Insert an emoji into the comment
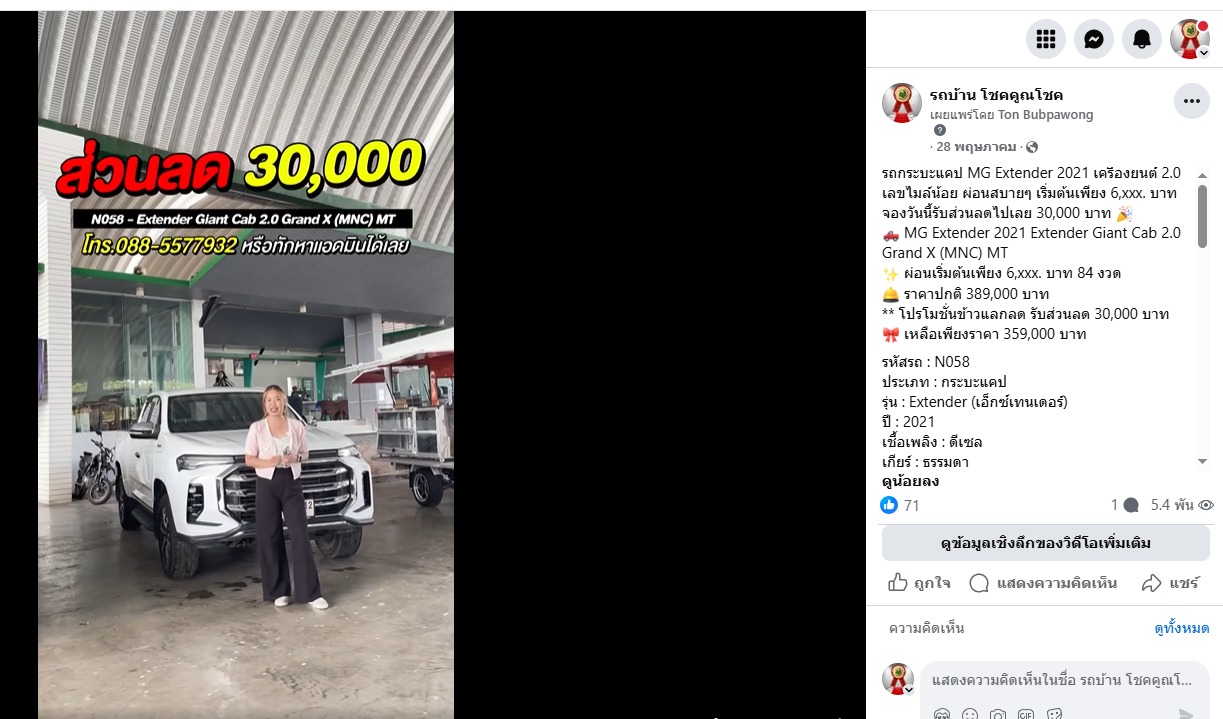This screenshot has height=719, width=1223. [970, 714]
